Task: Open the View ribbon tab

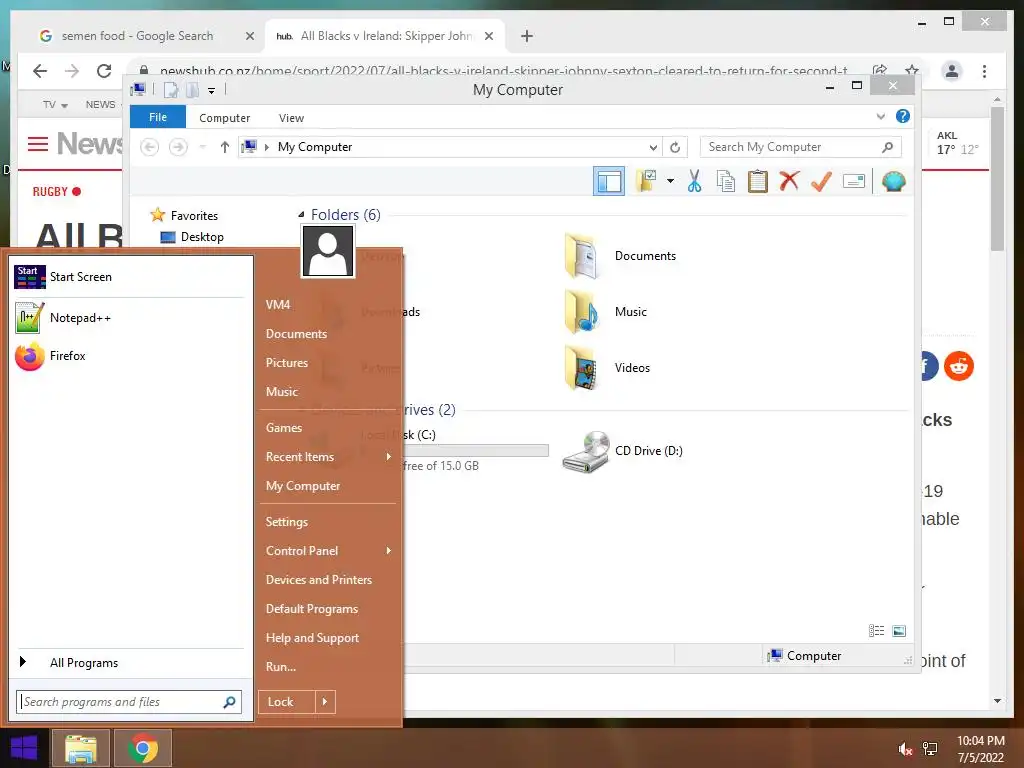Action: click(x=291, y=118)
